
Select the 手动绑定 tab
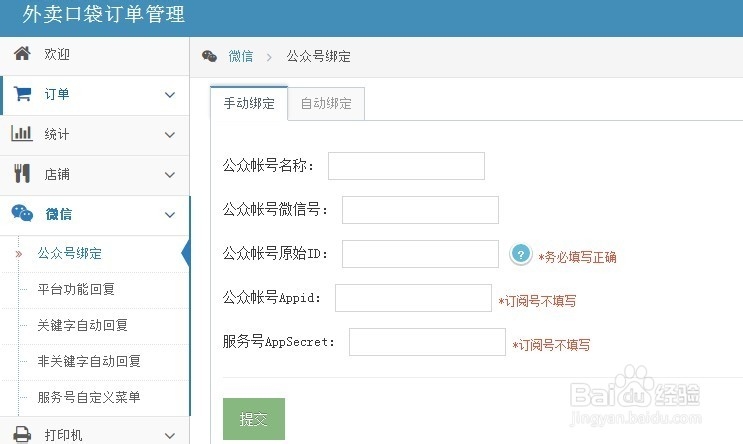[249, 103]
